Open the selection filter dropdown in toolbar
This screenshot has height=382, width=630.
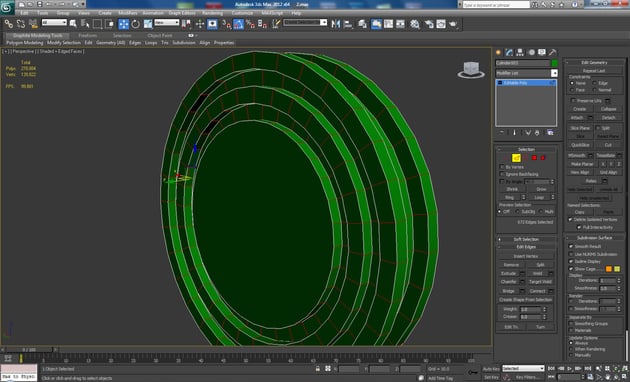tap(54, 23)
